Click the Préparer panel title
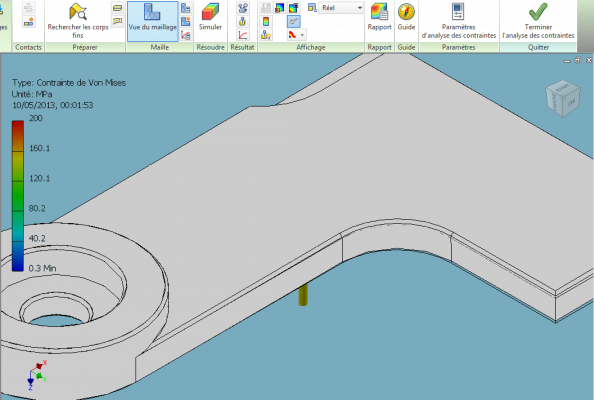Viewport: 594px width, 400px height. pos(85,47)
